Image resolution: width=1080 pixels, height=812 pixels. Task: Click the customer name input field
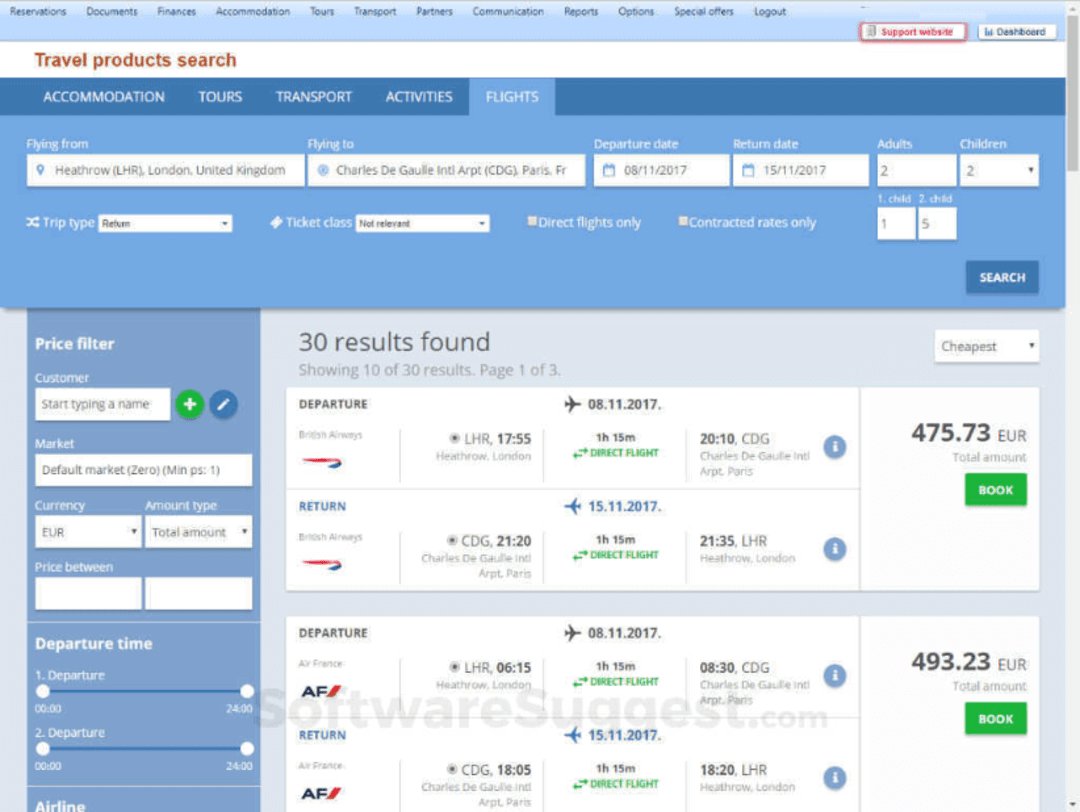(105, 404)
